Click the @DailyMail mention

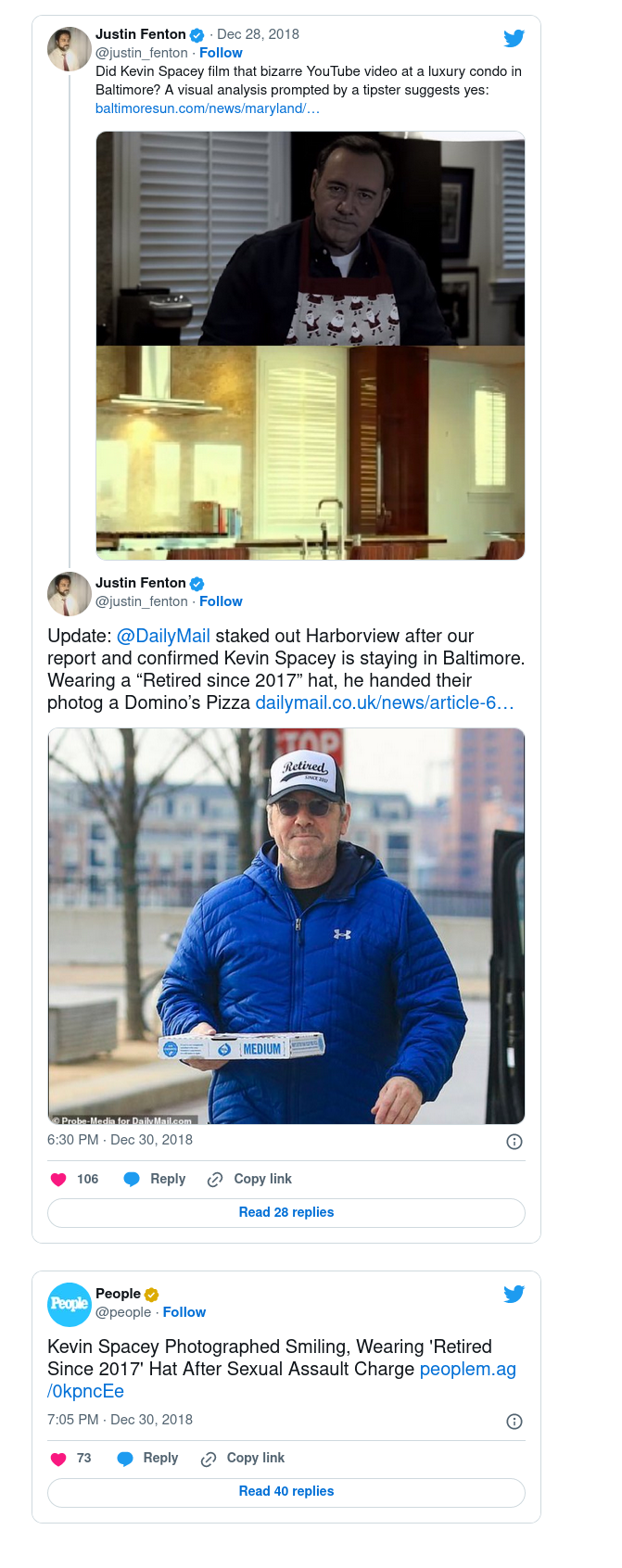[163, 636]
